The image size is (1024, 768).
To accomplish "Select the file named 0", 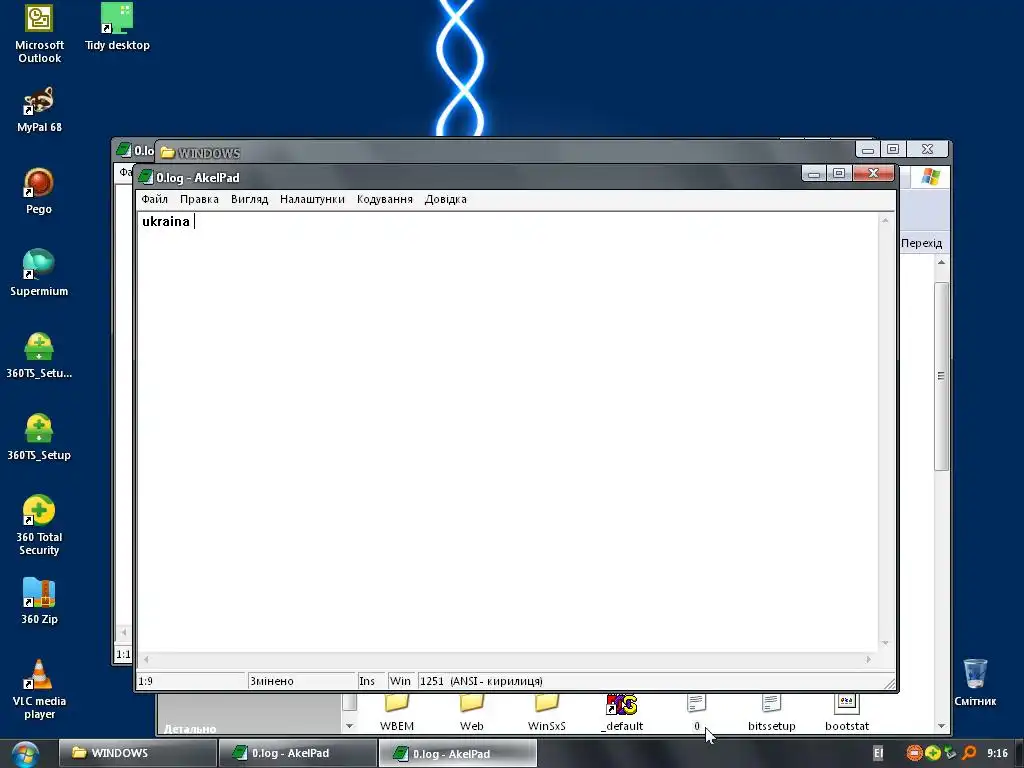I will 697,713.
